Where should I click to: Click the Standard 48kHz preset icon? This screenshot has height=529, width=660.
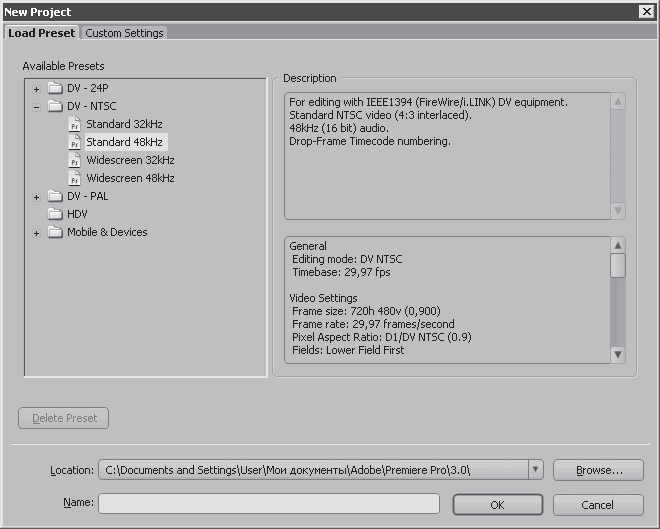(x=75, y=142)
